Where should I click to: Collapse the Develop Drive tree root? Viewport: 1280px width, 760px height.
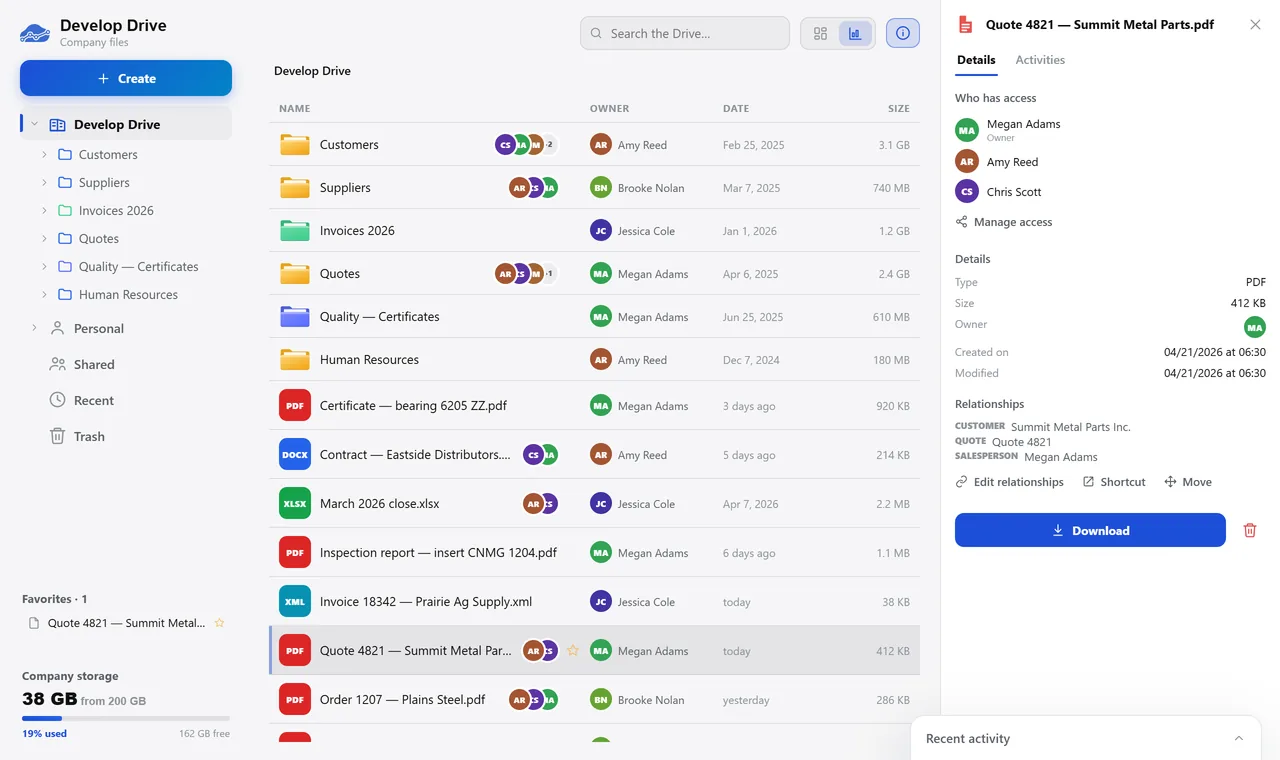coord(34,125)
